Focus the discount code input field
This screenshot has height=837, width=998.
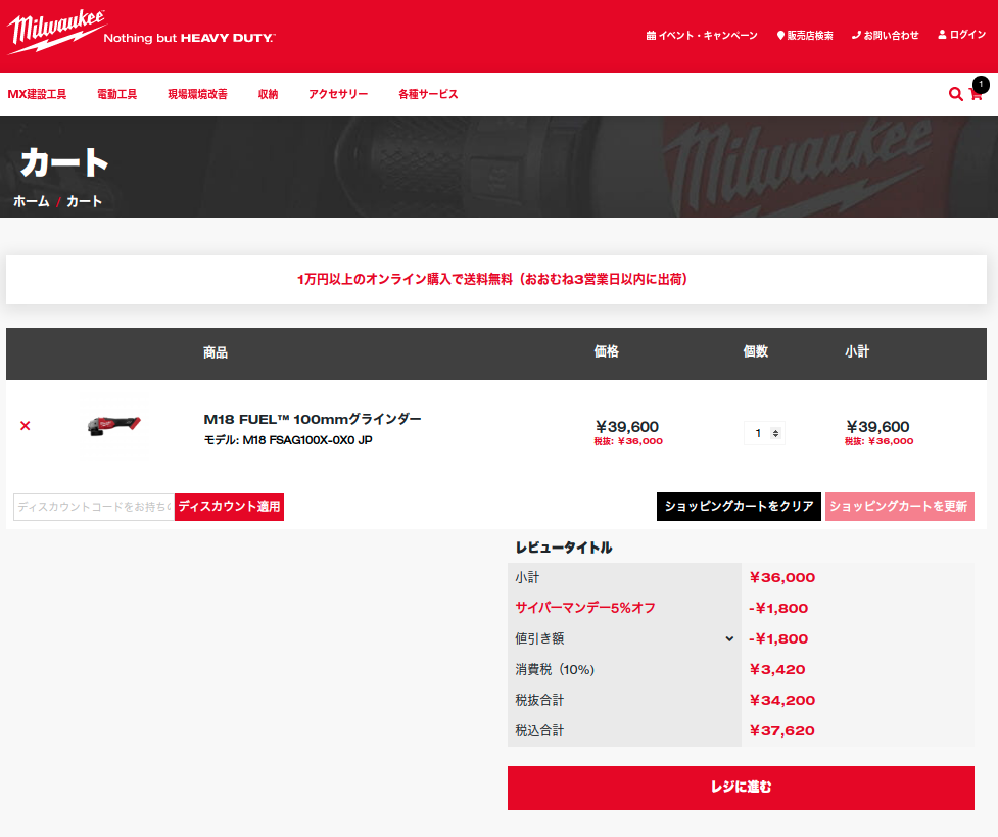(x=94, y=507)
